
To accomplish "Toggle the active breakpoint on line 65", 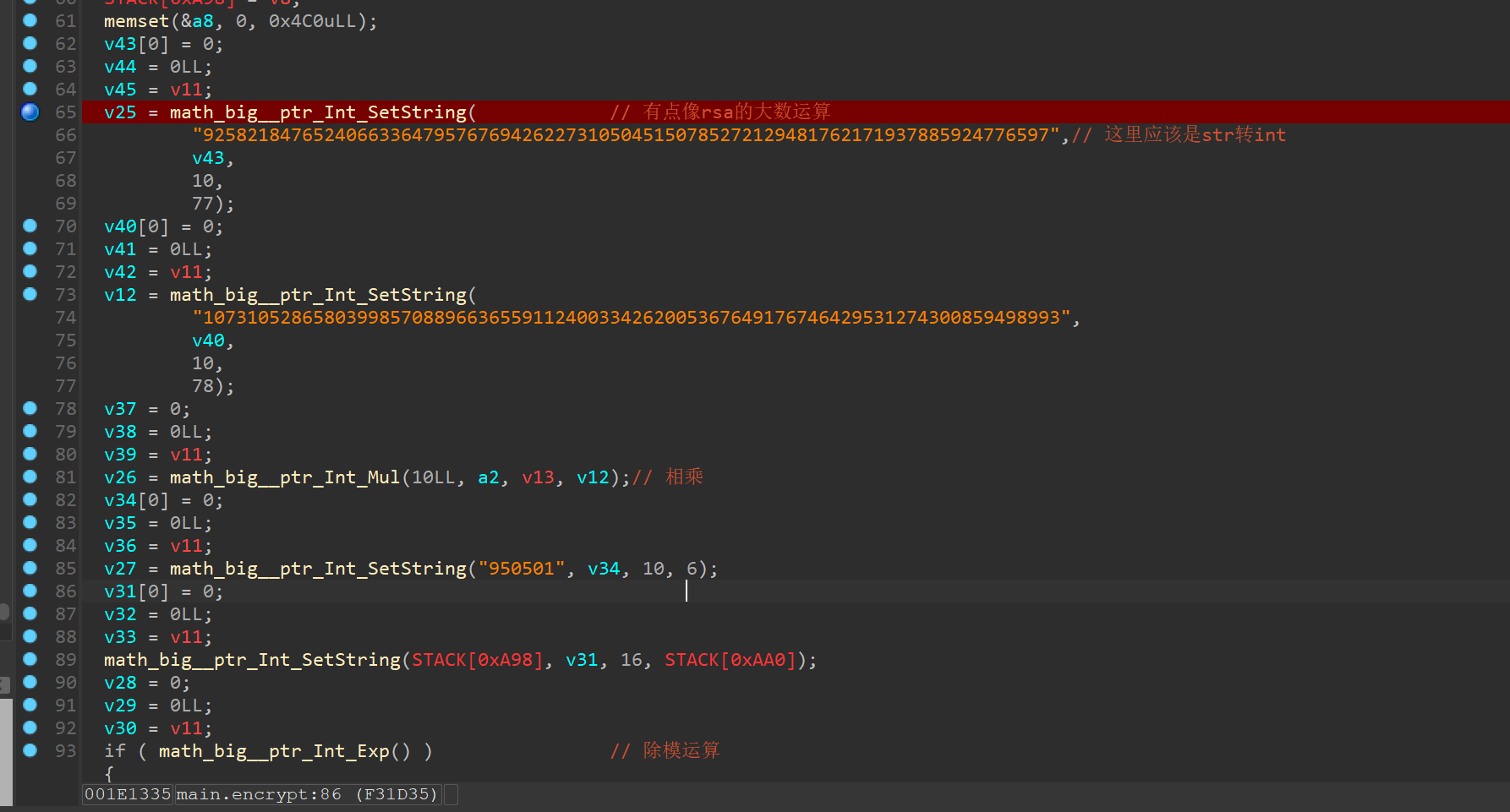I will pyautogui.click(x=30, y=112).
